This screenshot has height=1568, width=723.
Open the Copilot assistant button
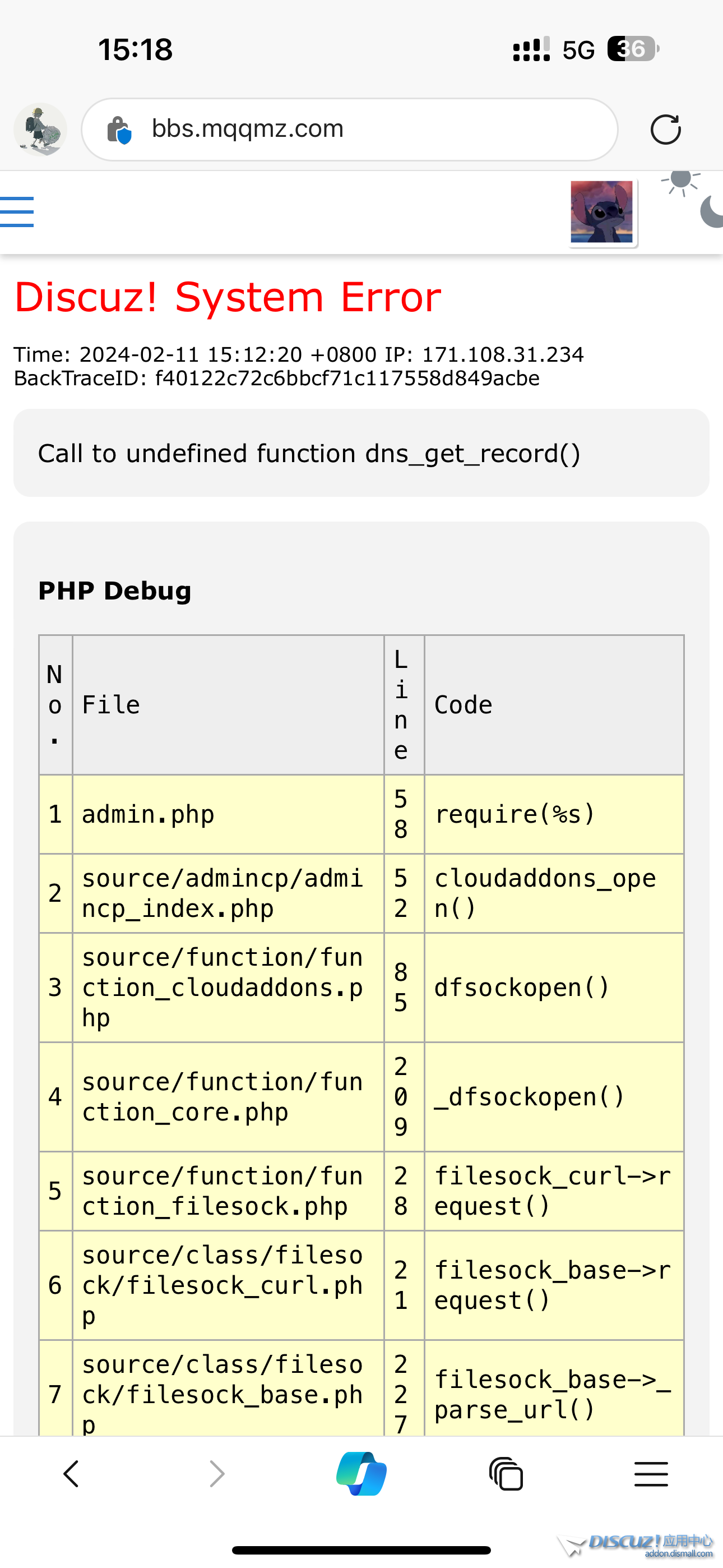point(361,1474)
